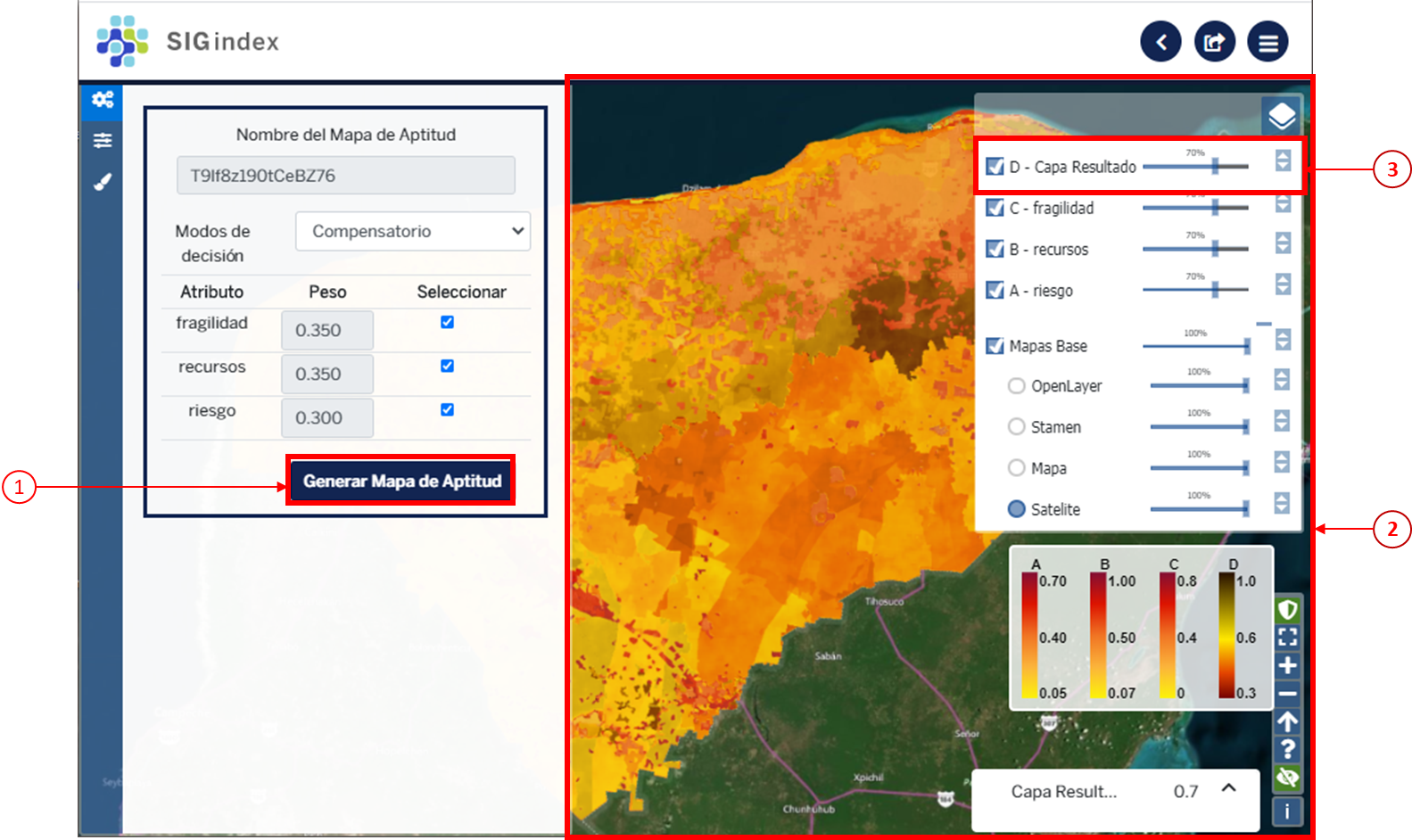Click the fullscreen icon on map toolbar

pos(1287,637)
